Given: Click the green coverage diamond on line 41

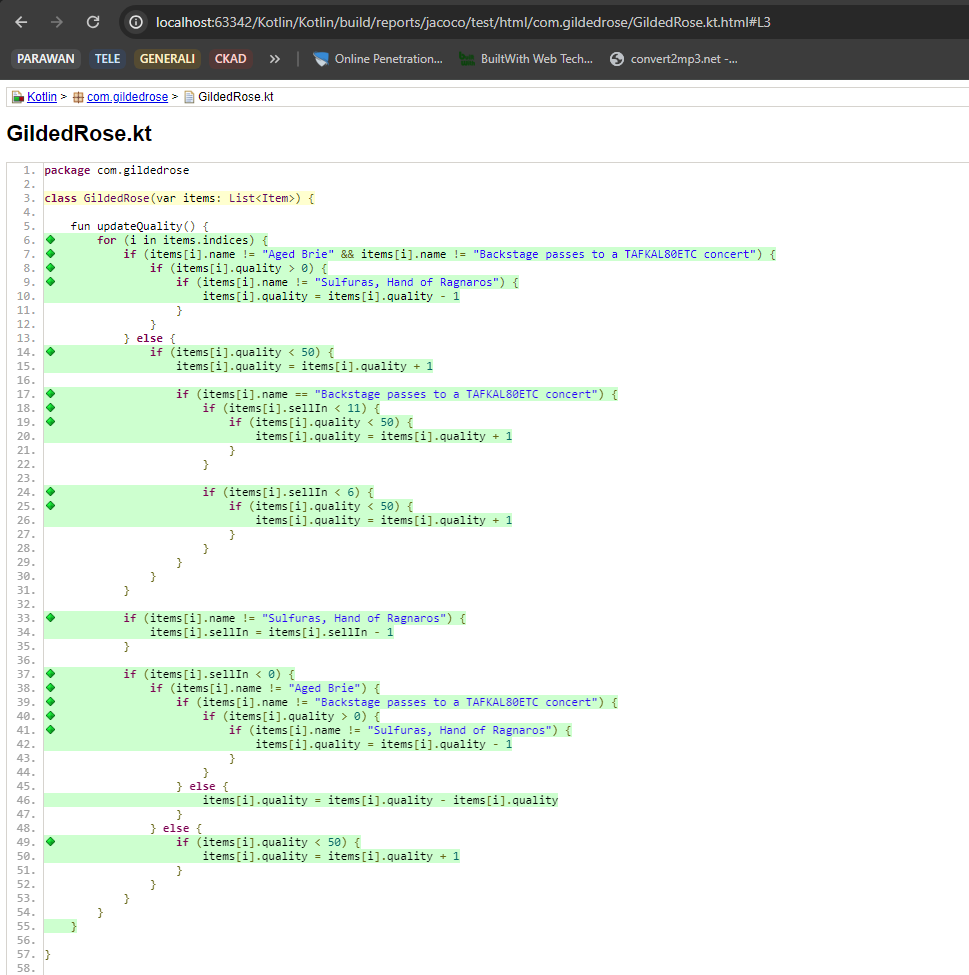Looking at the screenshot, I should [50, 730].
